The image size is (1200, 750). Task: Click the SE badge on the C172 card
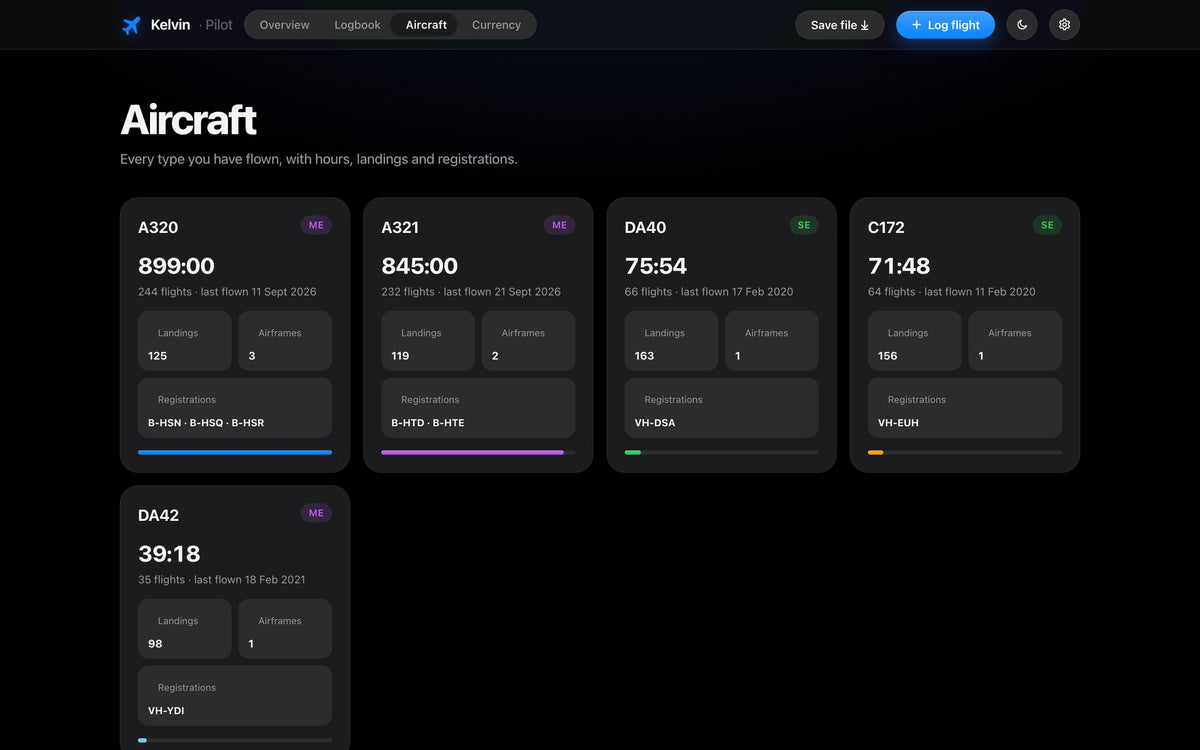(1047, 225)
